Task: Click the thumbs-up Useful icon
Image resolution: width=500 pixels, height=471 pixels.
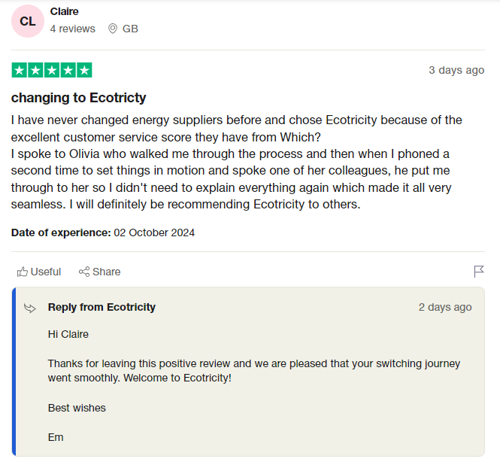Action: point(22,272)
